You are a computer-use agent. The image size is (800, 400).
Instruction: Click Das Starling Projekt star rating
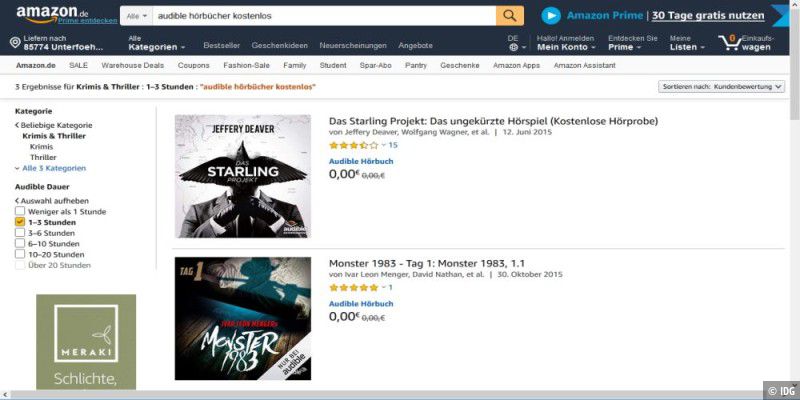pos(354,145)
